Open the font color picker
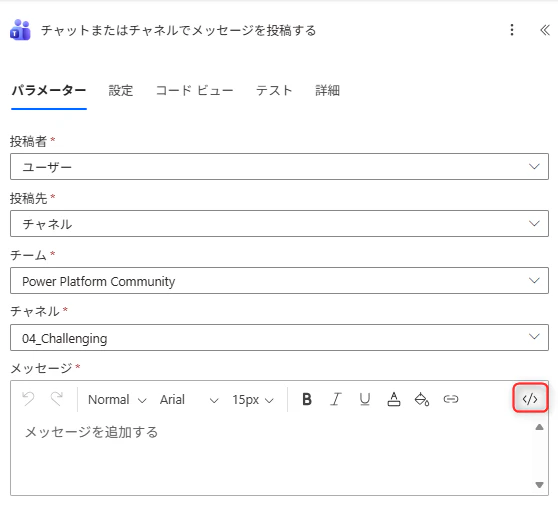This screenshot has width=558, height=508. point(394,399)
